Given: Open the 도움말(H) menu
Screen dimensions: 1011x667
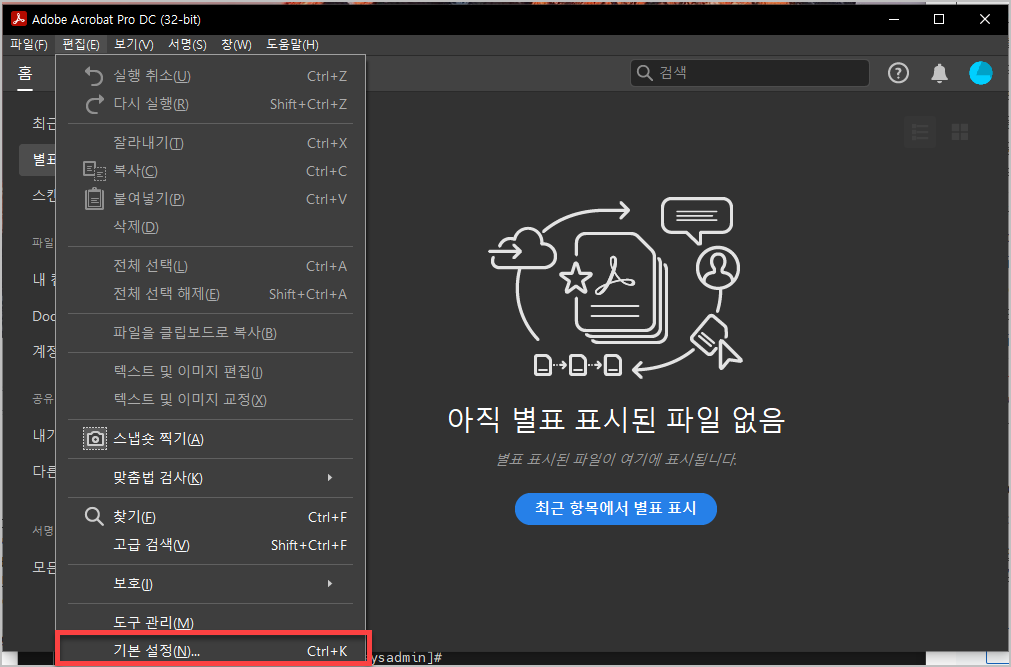Looking at the screenshot, I should pyautogui.click(x=292, y=45).
